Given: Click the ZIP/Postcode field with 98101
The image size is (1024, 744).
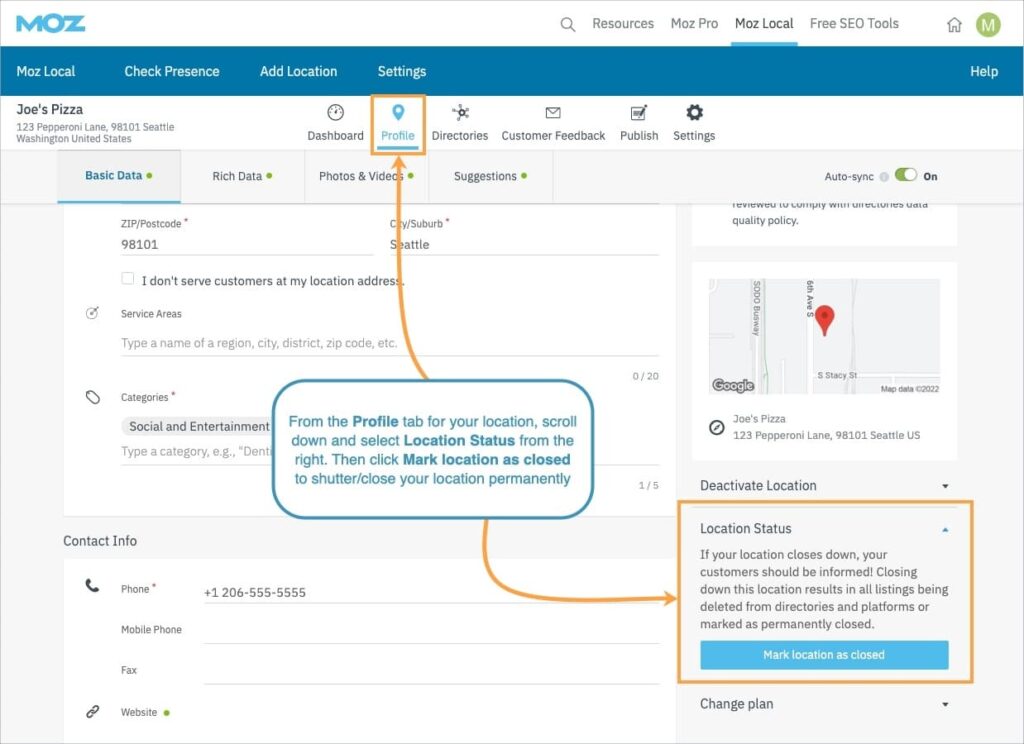Looking at the screenshot, I should coord(247,244).
